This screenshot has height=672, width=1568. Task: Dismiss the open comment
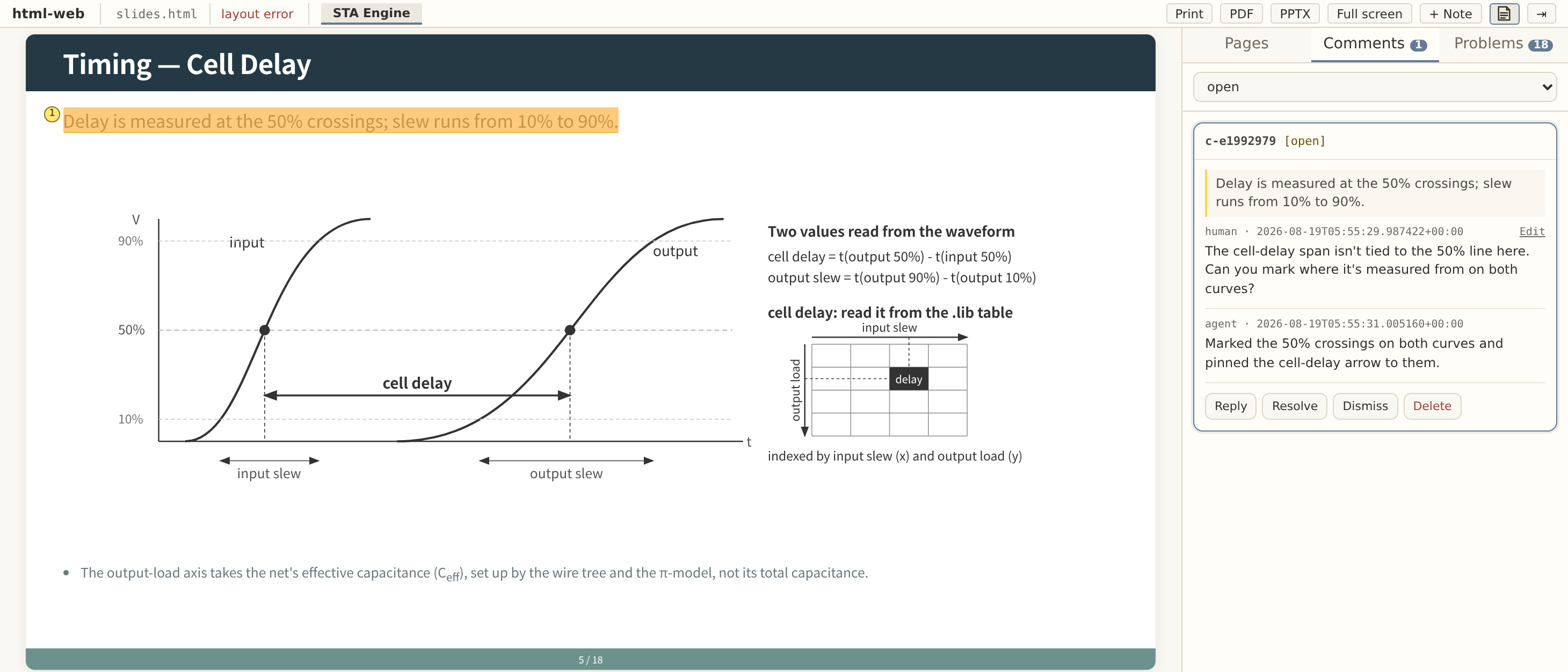[1364, 406]
